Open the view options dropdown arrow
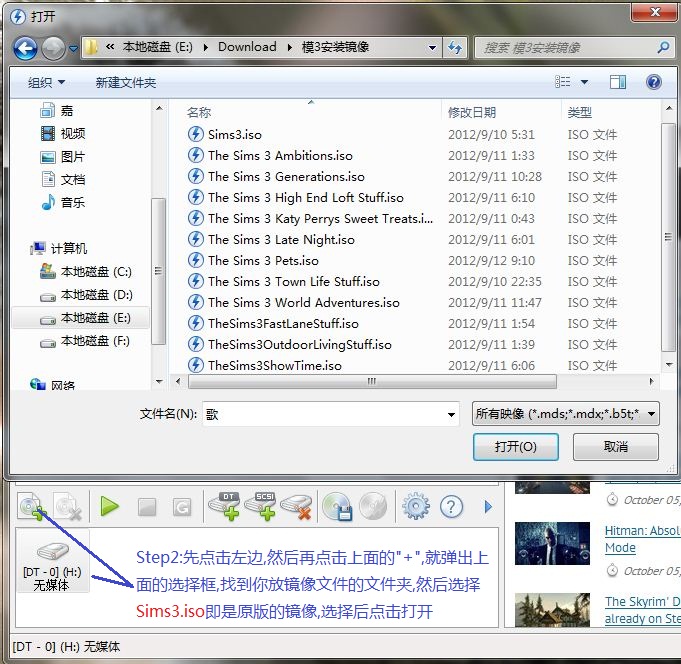The image size is (681, 664). [585, 82]
